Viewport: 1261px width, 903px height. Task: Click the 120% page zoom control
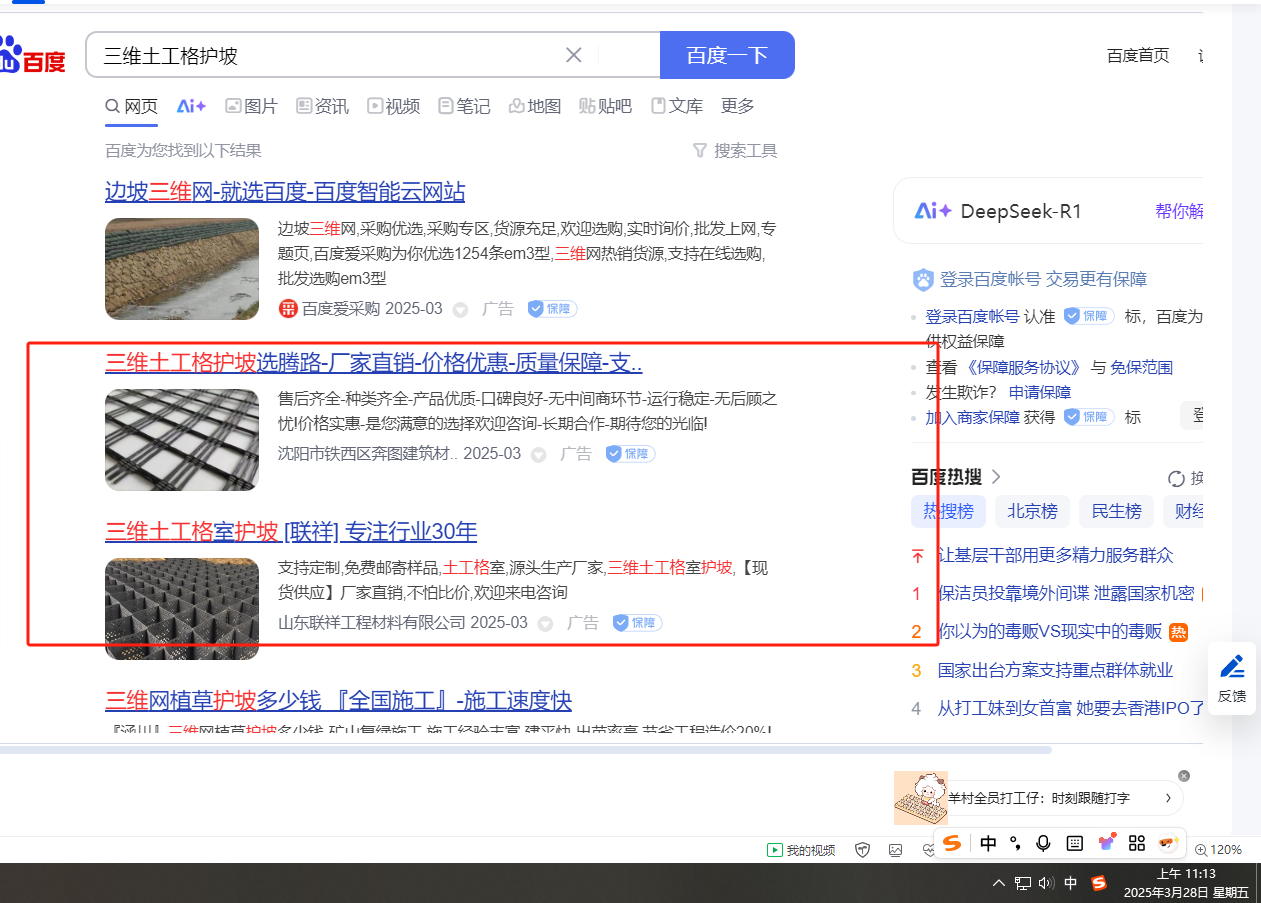point(1218,850)
